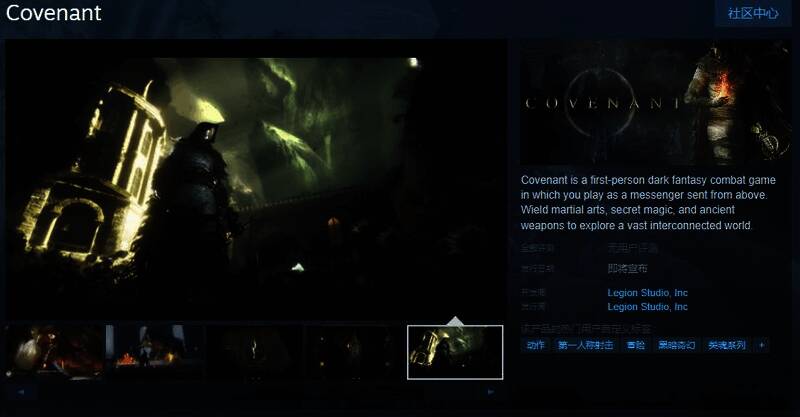Click the left arrow of the screenshot strip
Viewport: 800px width, 417px height.
19,392
